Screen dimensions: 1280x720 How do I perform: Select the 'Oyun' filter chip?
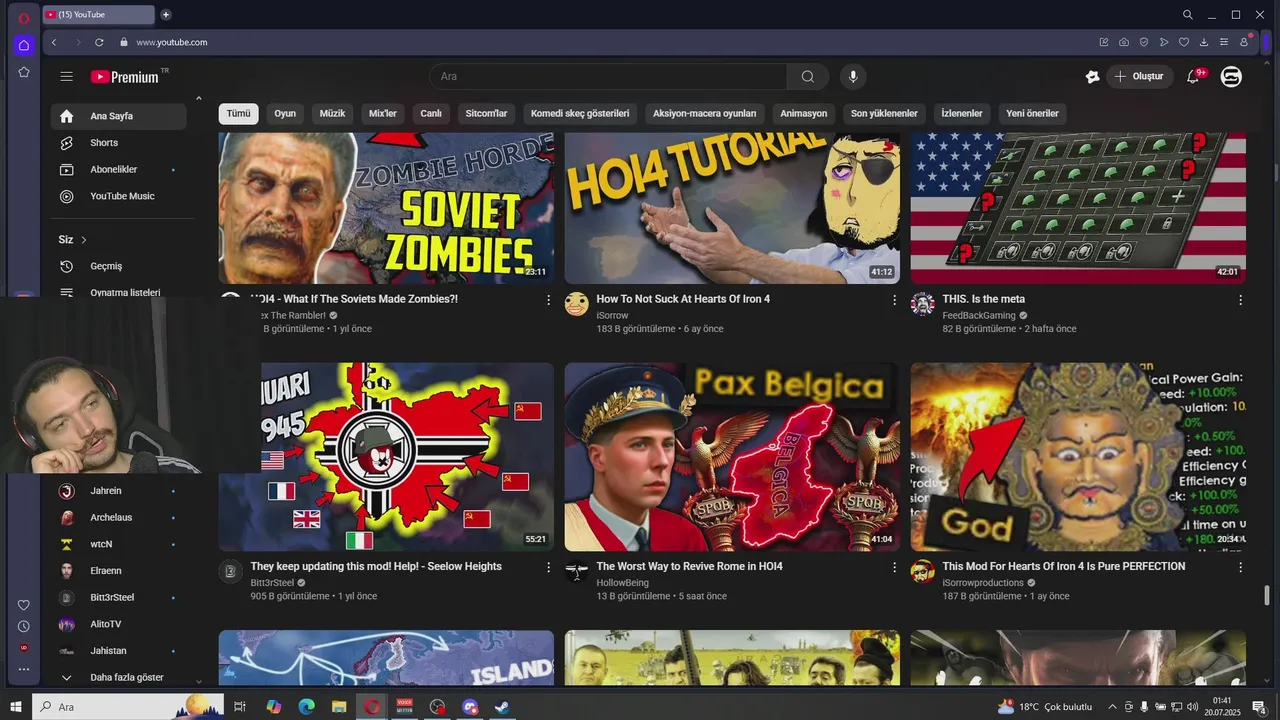click(285, 113)
